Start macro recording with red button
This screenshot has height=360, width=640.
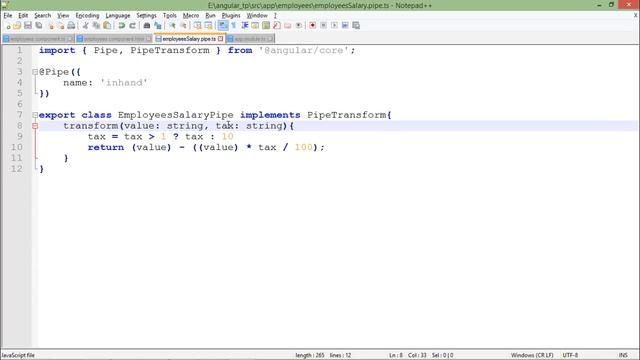tap(313, 26)
